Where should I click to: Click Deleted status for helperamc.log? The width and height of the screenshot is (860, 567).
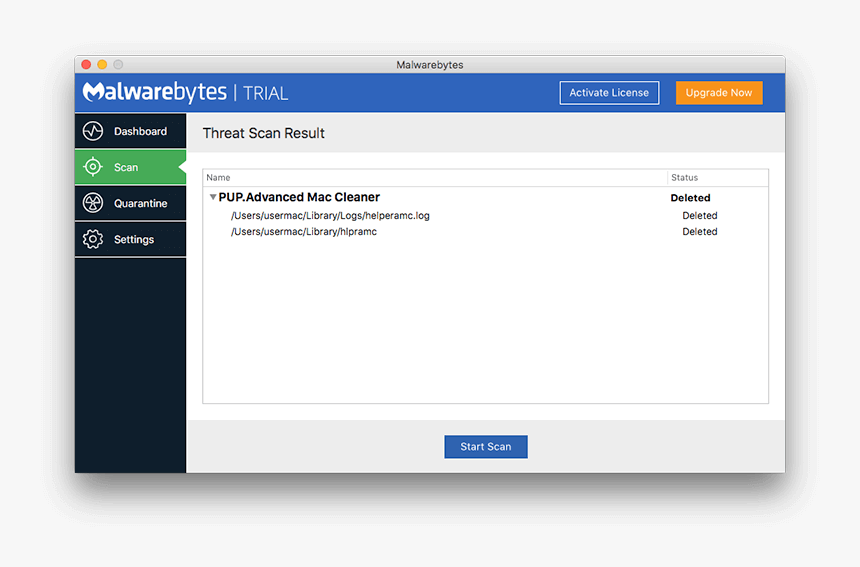click(x=699, y=216)
